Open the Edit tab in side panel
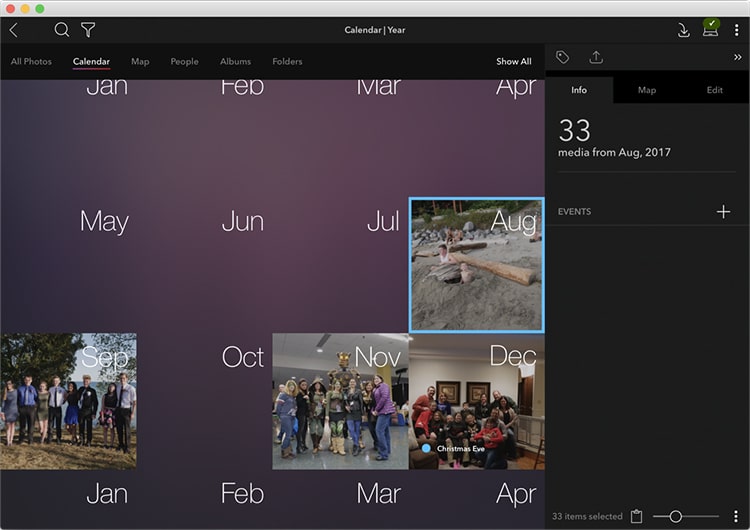Screen dimensions: 750x530 714,90
